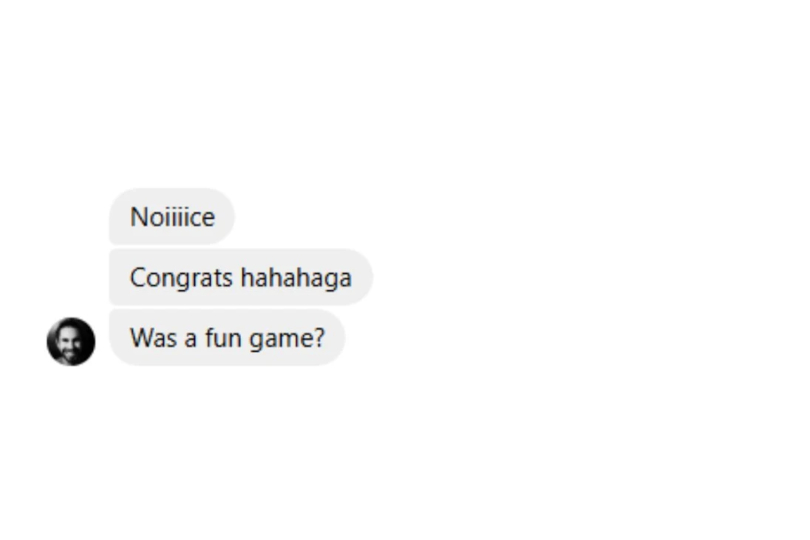The width and height of the screenshot is (810, 540).
Task: Click the letter "N" starting "Noiiiice"
Action: [139, 217]
